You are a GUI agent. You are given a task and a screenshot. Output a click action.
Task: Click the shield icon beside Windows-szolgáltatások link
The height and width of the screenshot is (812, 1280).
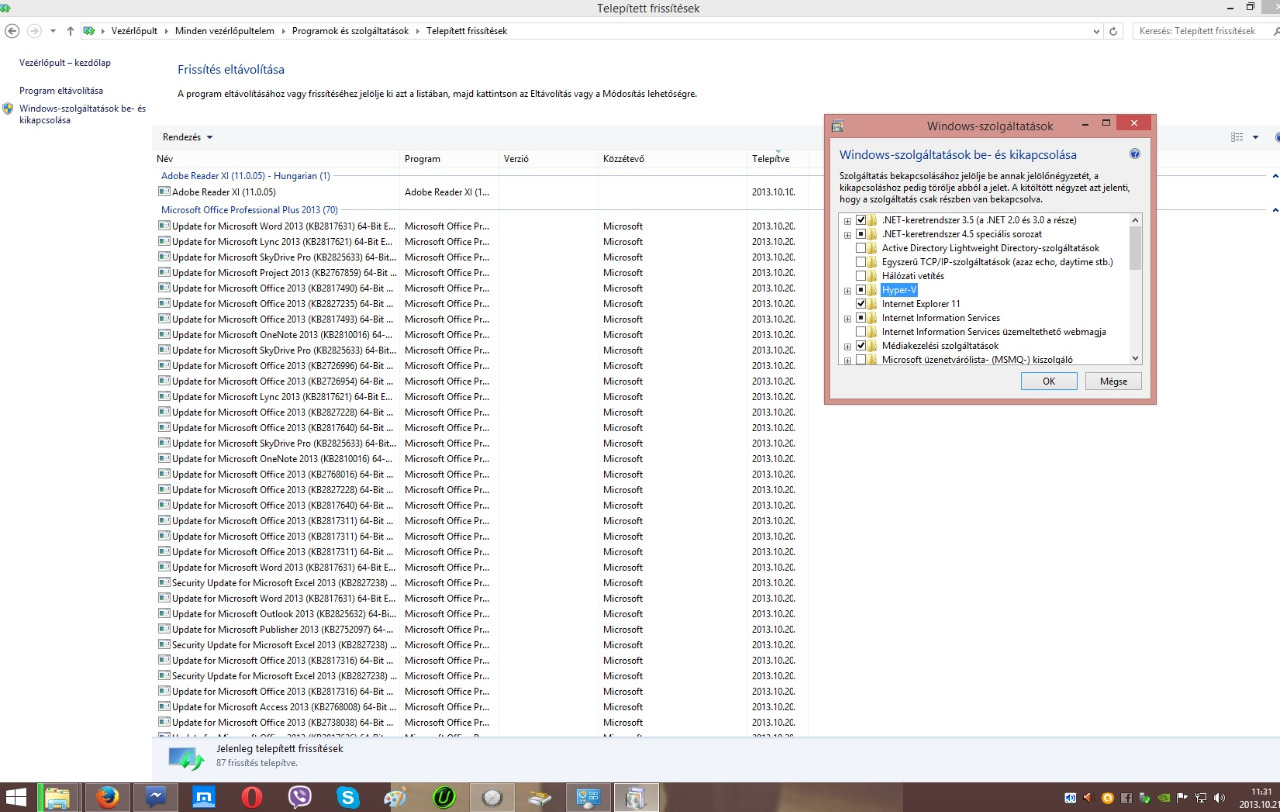pos(8,109)
